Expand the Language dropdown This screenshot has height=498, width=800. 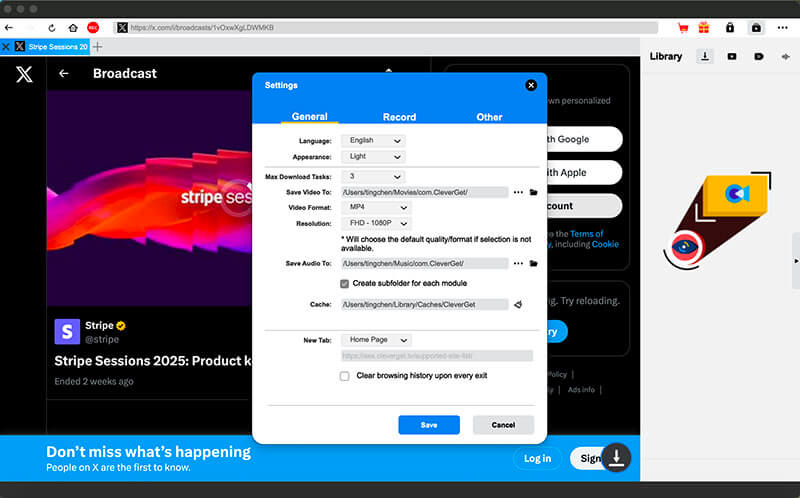pyautogui.click(x=373, y=140)
